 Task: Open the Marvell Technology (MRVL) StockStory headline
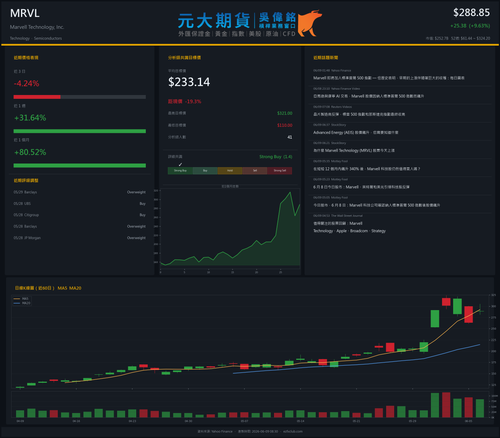(x=354, y=151)
